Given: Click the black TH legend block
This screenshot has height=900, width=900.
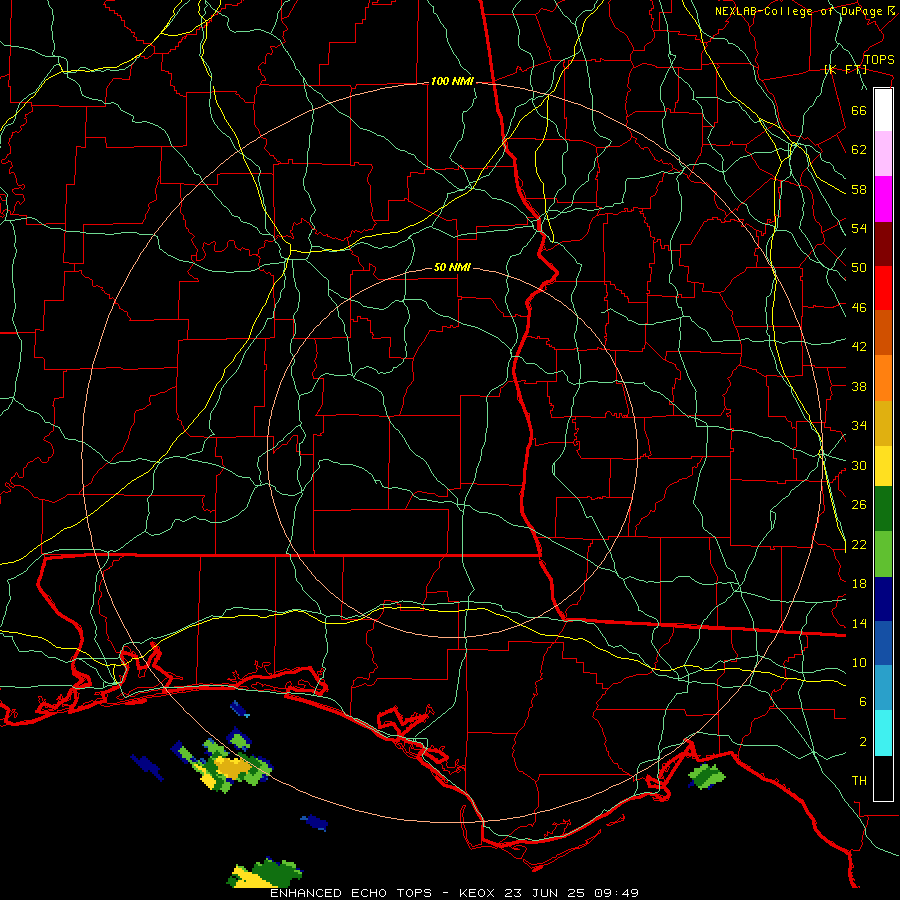Looking at the screenshot, I should click(883, 778).
